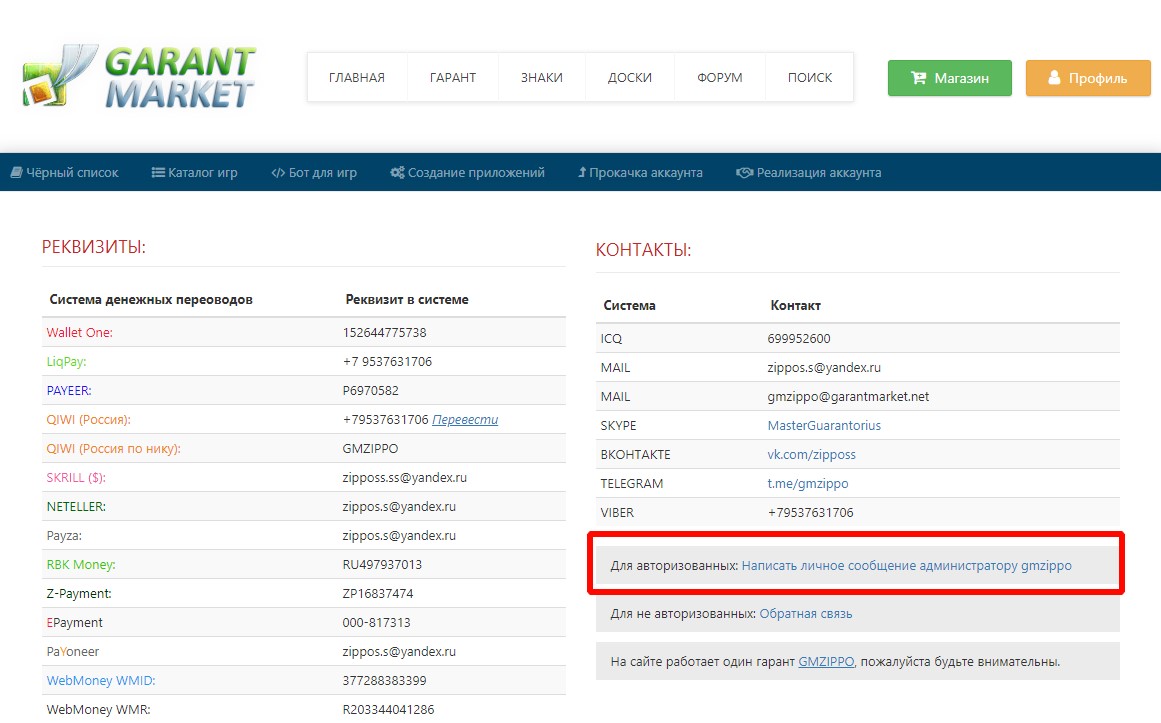Navigate to ФОРУМ

coord(719,77)
